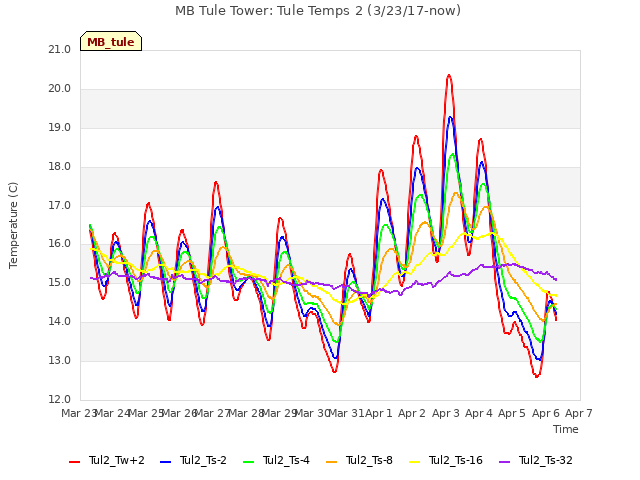Click the chart title text
The image size is (640, 480).
pos(318,11)
